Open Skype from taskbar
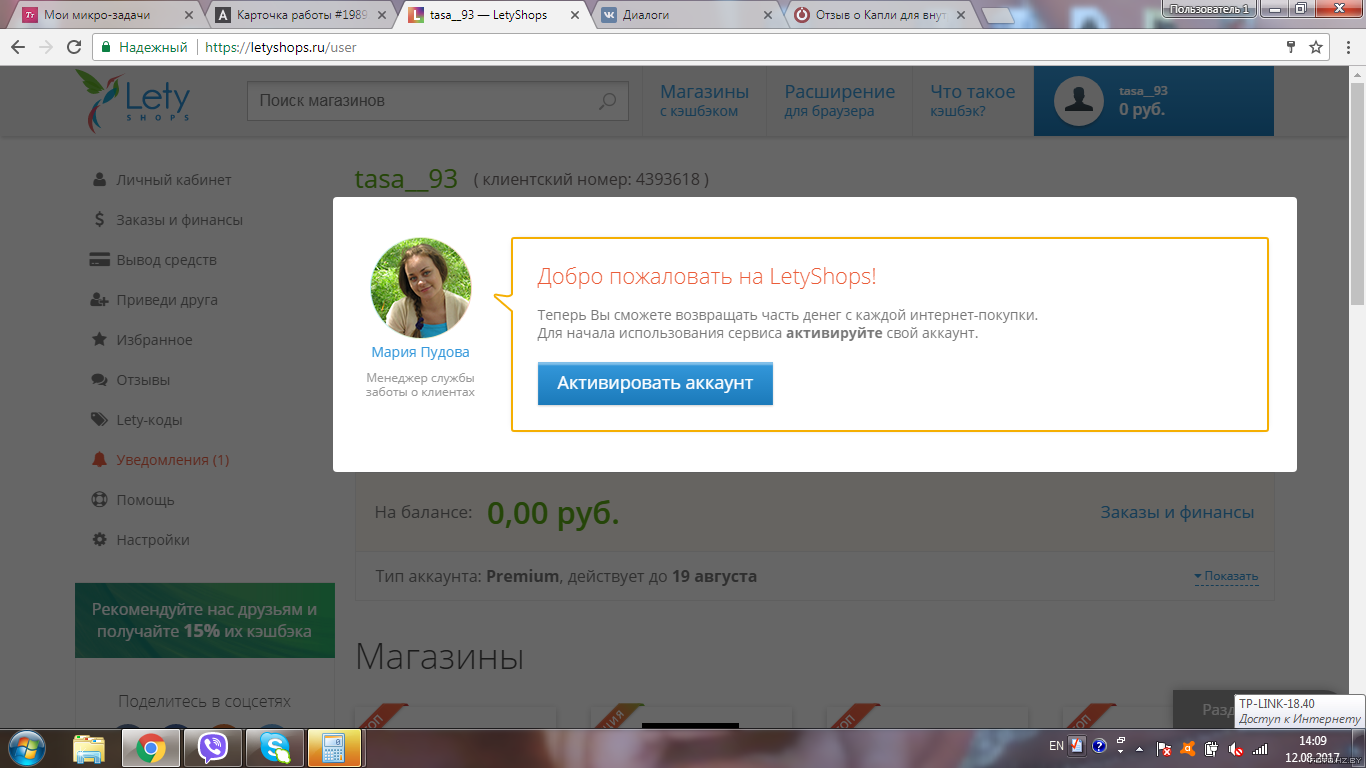Viewport: 1366px width, 768px height. 275,747
